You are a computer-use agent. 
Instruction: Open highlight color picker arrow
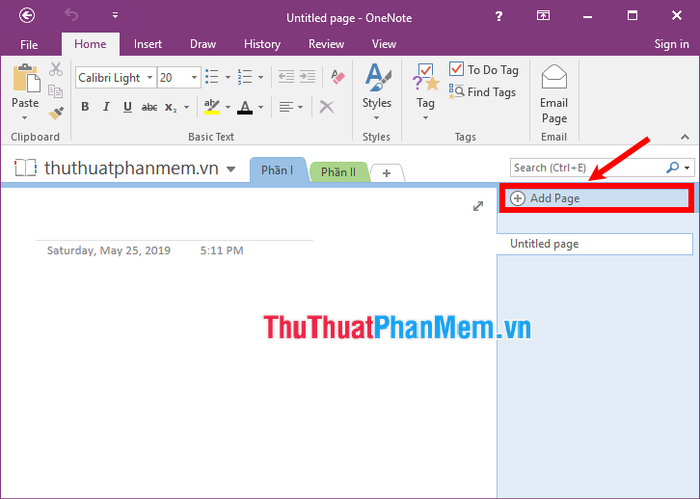pos(228,107)
